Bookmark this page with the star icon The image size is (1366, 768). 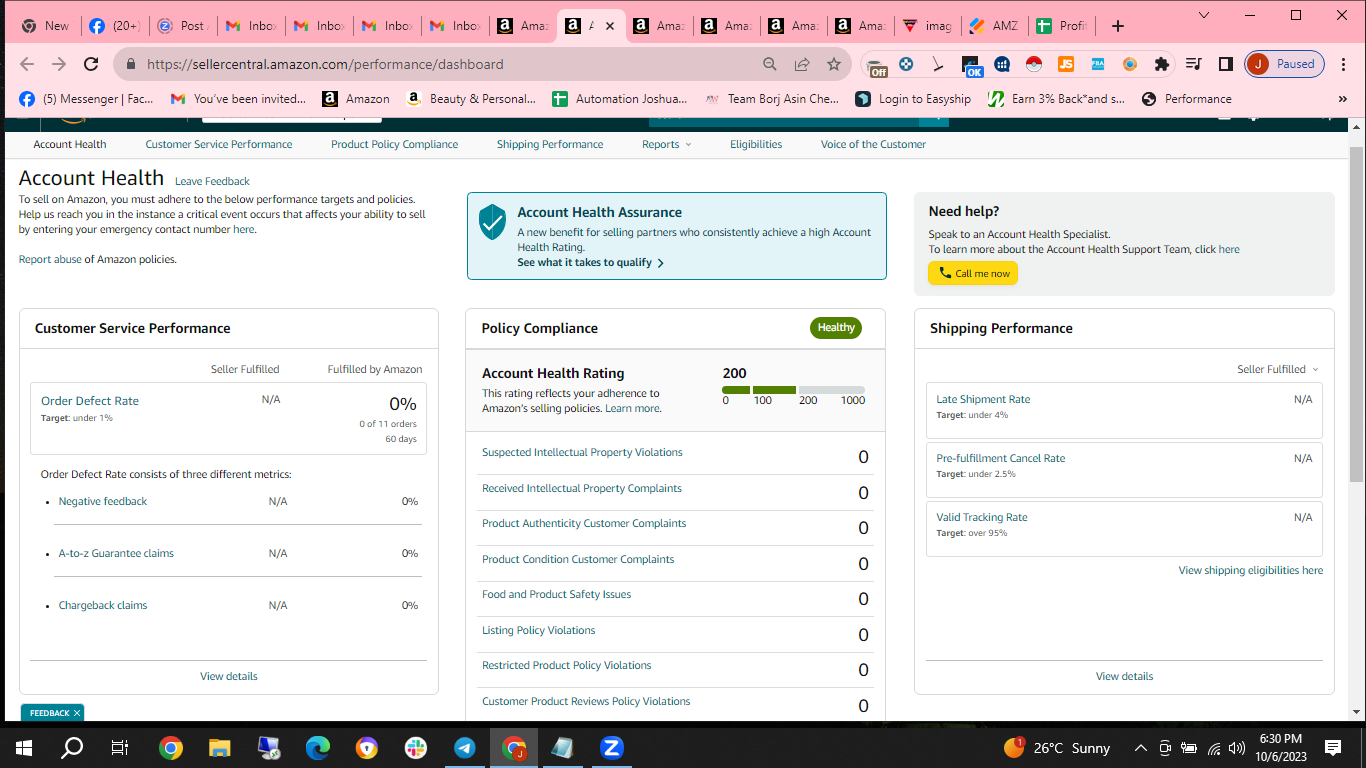coord(834,64)
